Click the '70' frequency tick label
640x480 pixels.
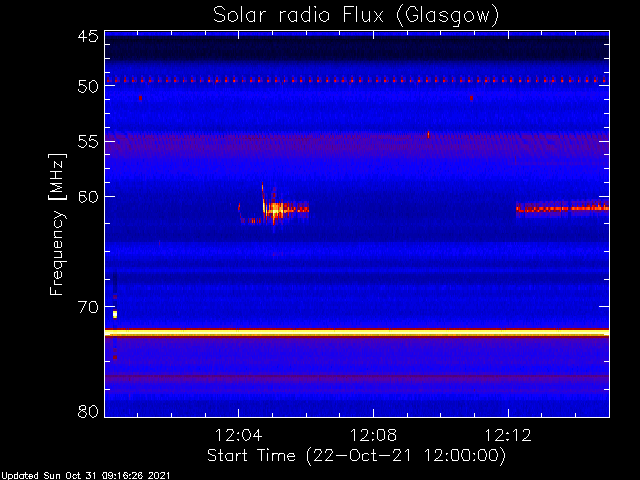coord(88,307)
